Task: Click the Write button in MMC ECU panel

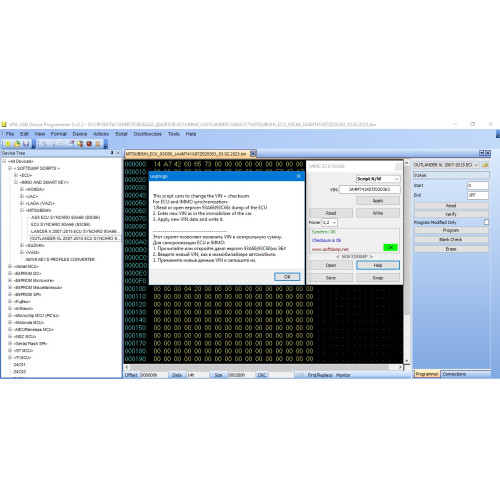Action: [x=378, y=213]
